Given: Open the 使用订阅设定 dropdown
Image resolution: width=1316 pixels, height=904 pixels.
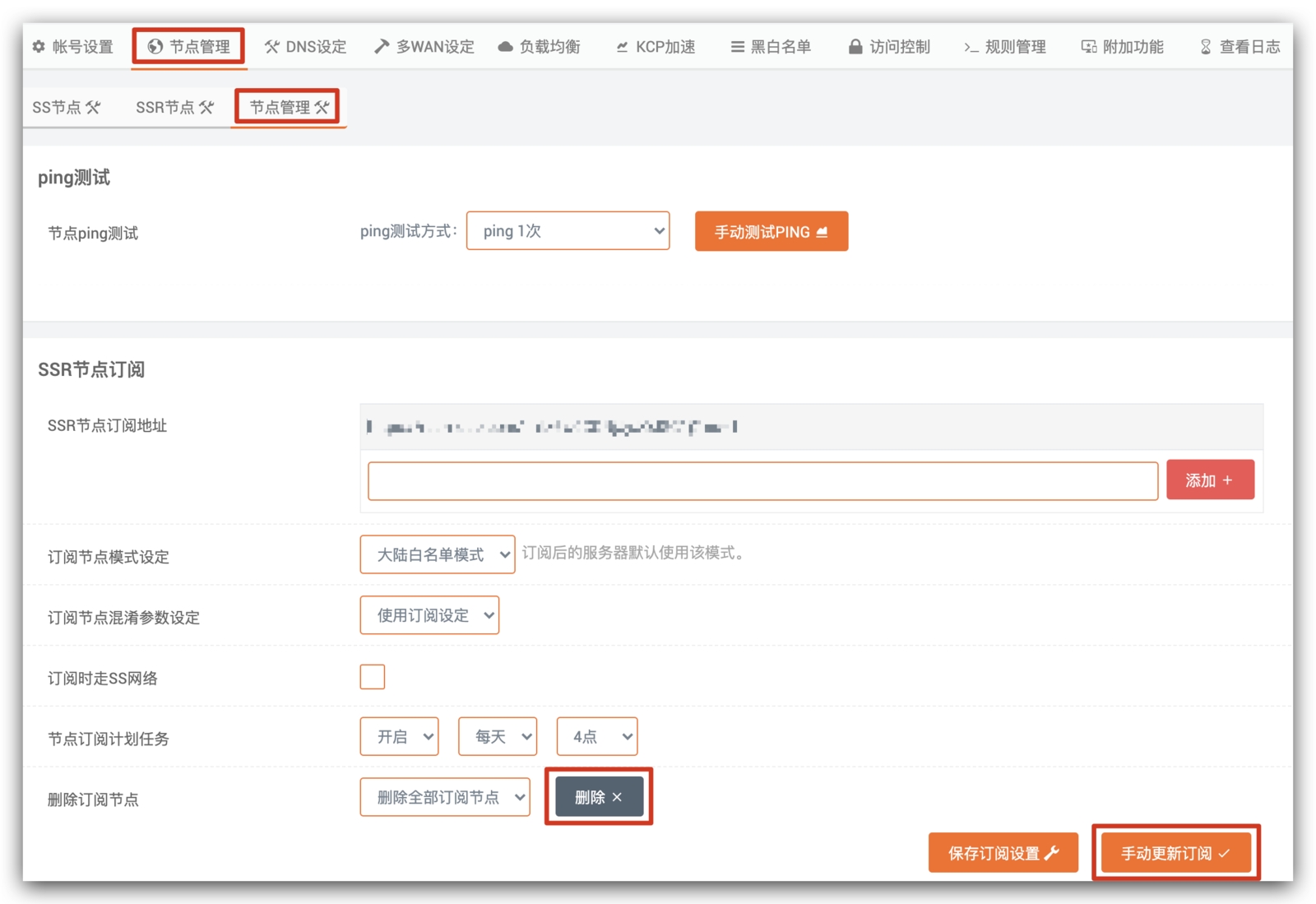Looking at the screenshot, I should (429, 615).
